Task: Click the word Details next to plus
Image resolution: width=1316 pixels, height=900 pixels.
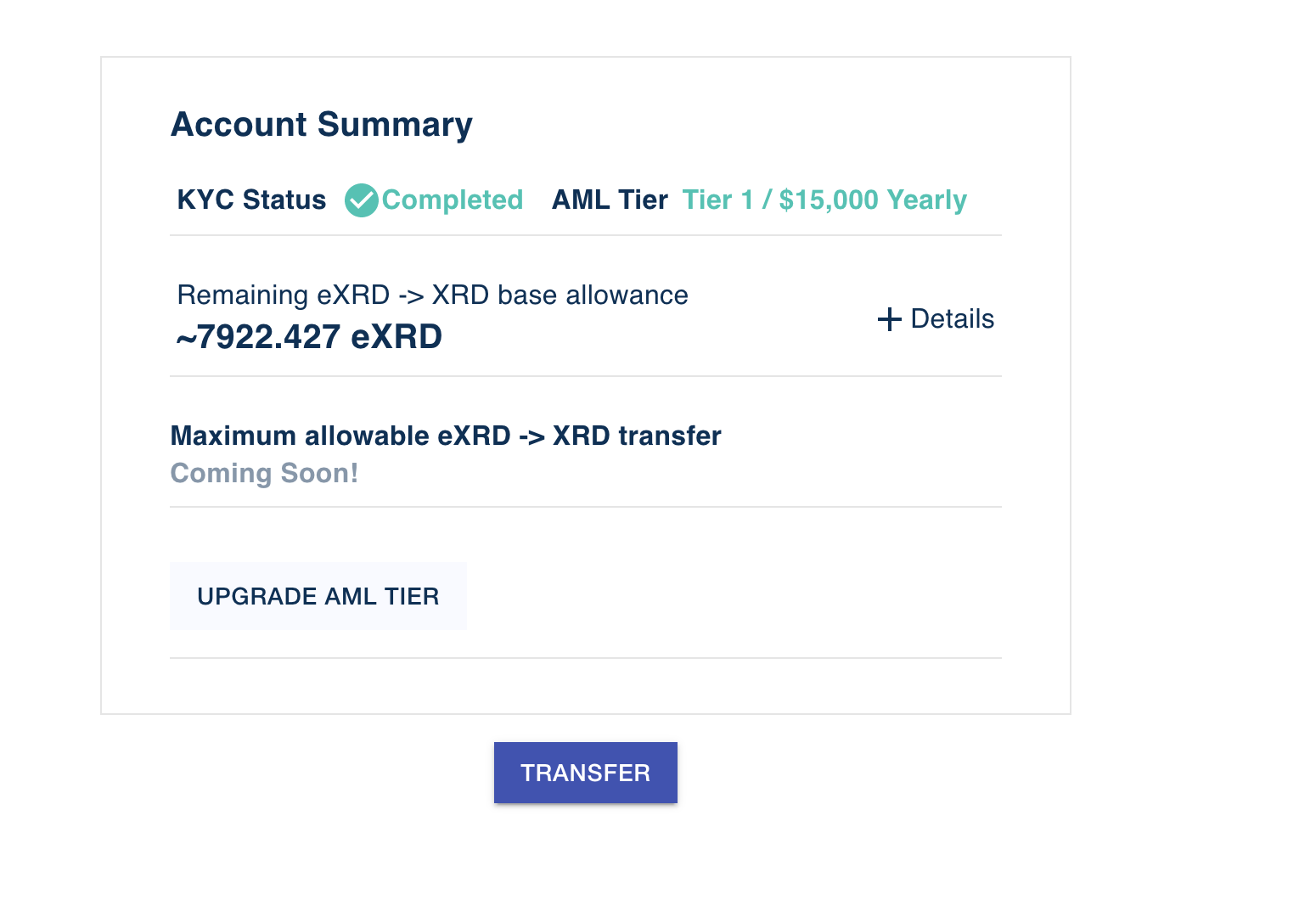Action: point(953,319)
